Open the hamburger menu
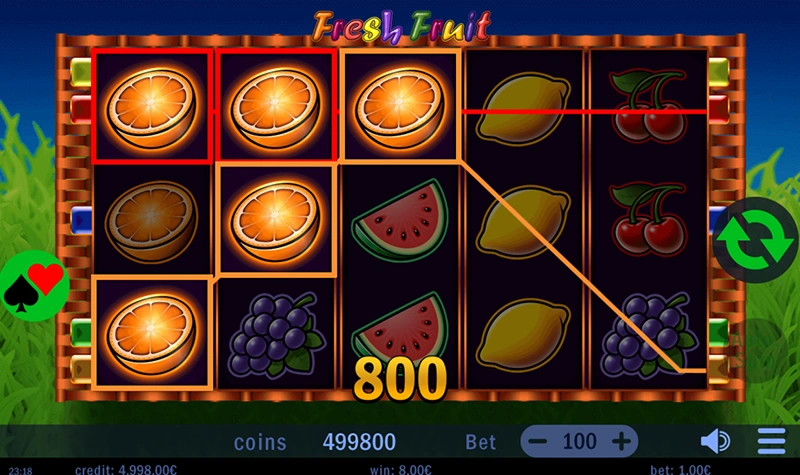 [771, 441]
